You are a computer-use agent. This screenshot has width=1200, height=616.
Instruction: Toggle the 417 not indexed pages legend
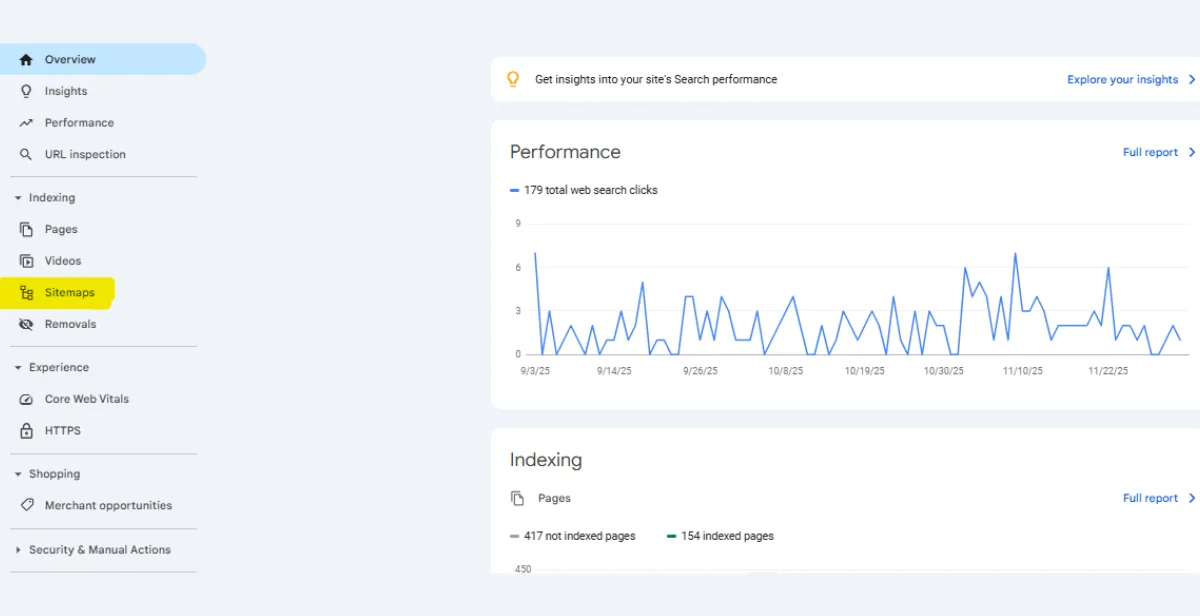[x=573, y=535]
